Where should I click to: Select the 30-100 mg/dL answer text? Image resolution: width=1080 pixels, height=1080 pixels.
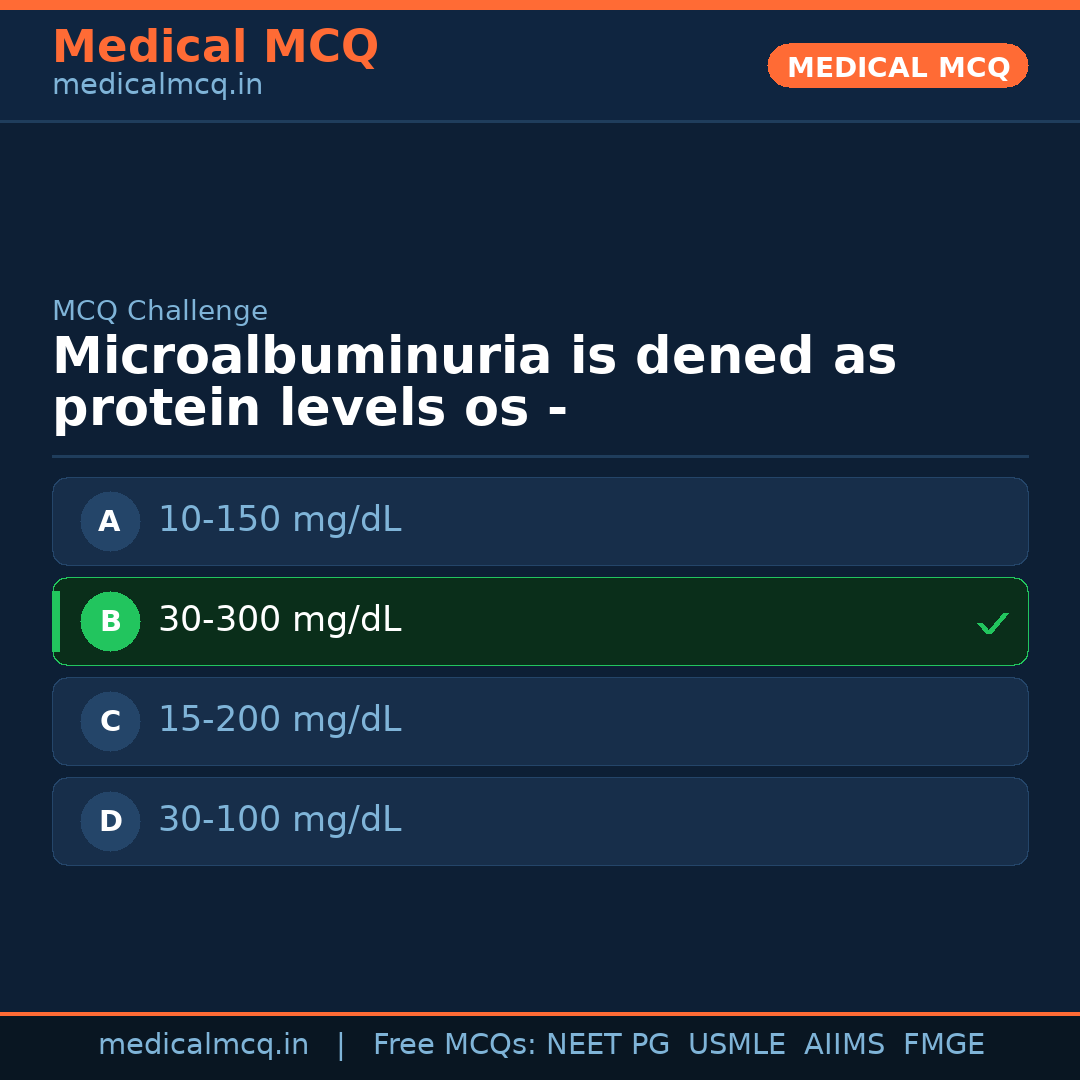(280, 820)
